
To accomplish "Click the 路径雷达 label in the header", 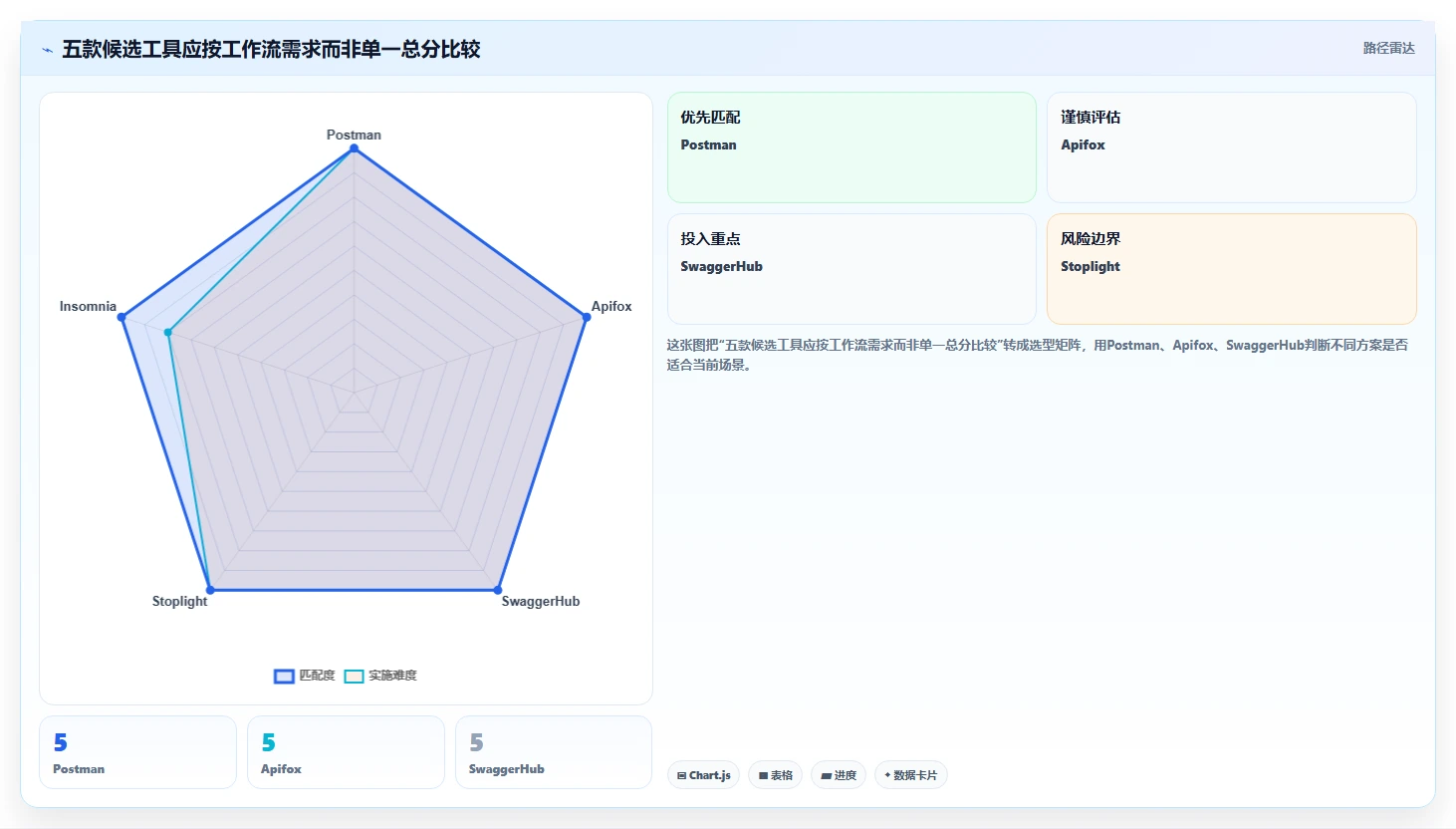I will 1389,48.
